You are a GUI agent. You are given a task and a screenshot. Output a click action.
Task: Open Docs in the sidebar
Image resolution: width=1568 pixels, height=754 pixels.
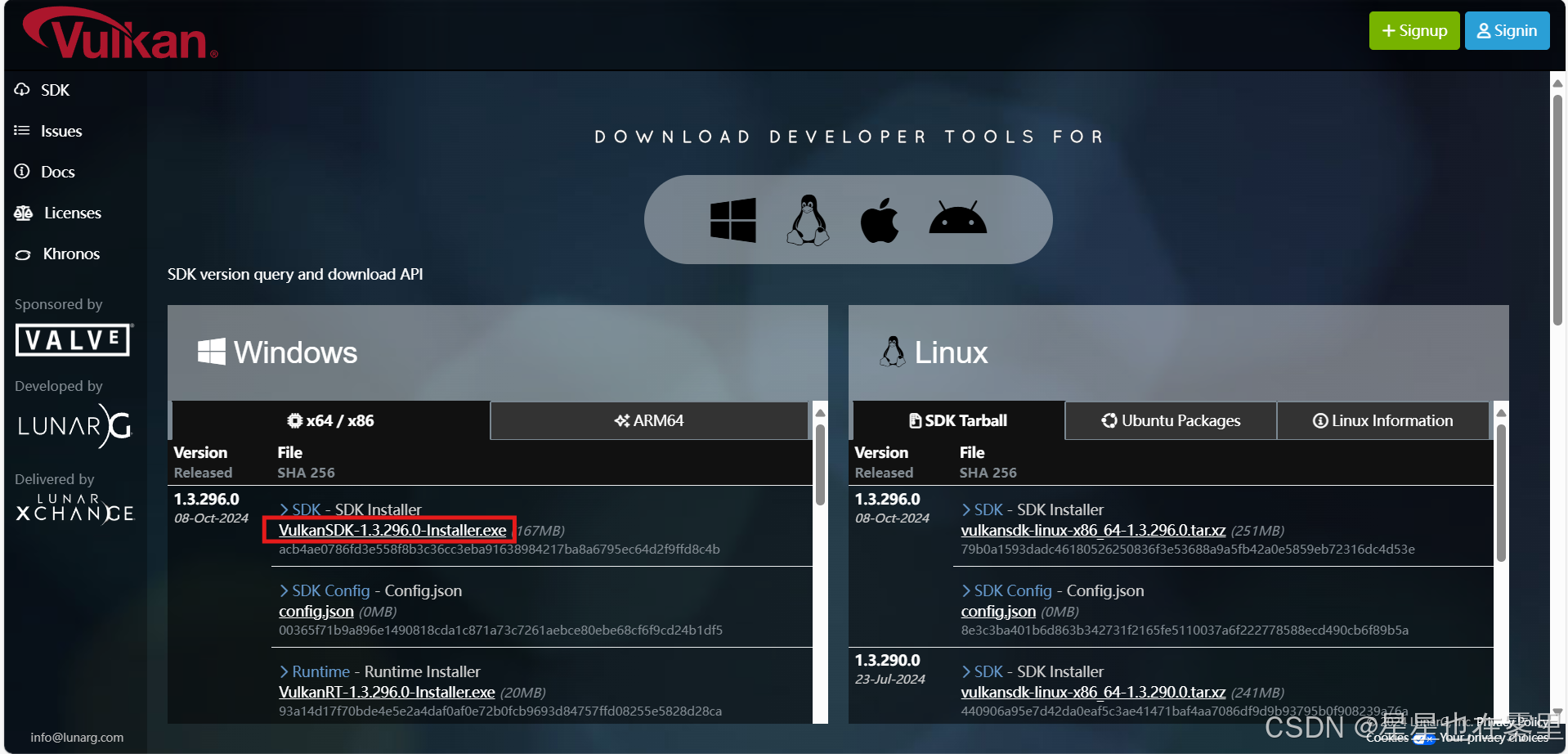pos(45,172)
